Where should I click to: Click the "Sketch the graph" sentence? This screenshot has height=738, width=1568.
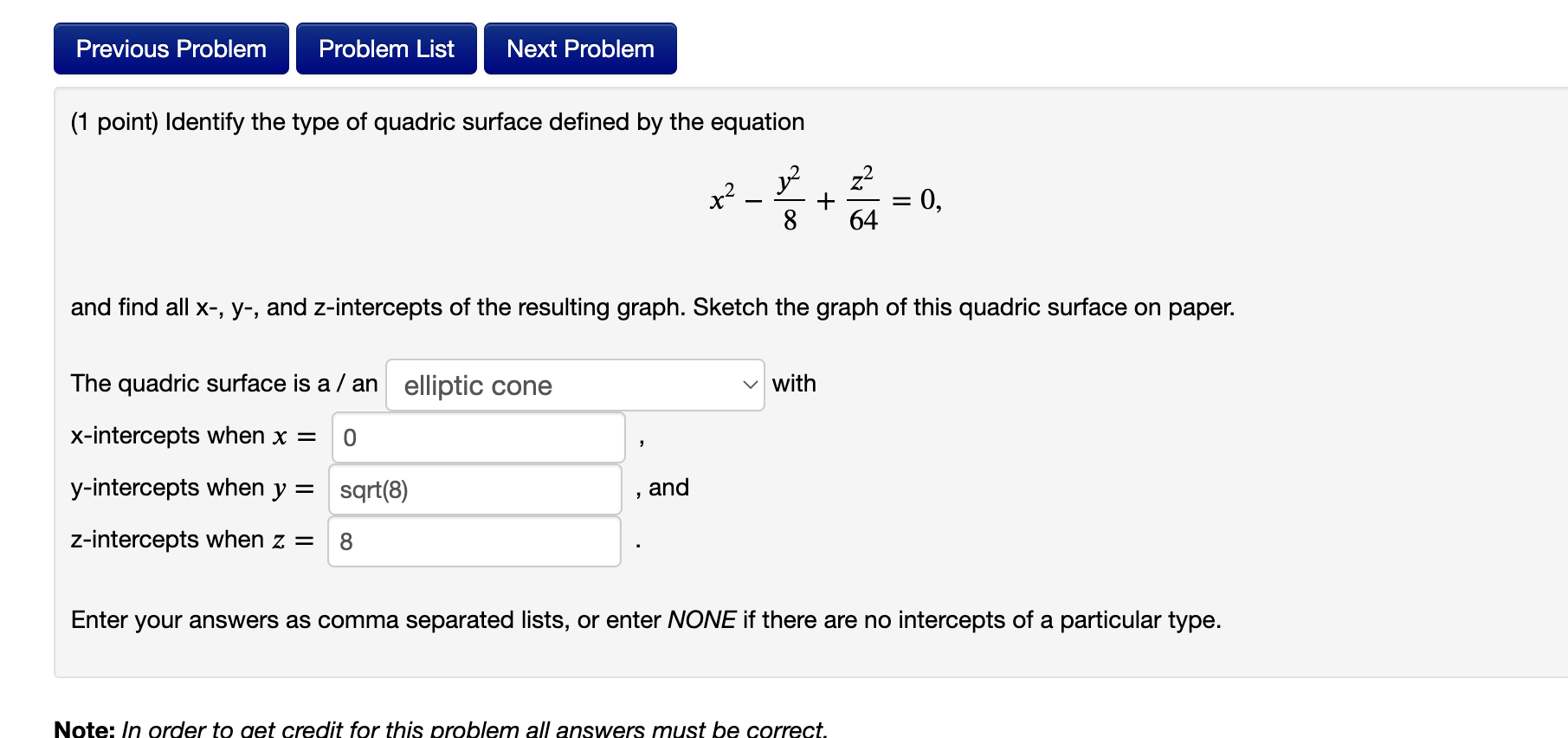pos(964,307)
